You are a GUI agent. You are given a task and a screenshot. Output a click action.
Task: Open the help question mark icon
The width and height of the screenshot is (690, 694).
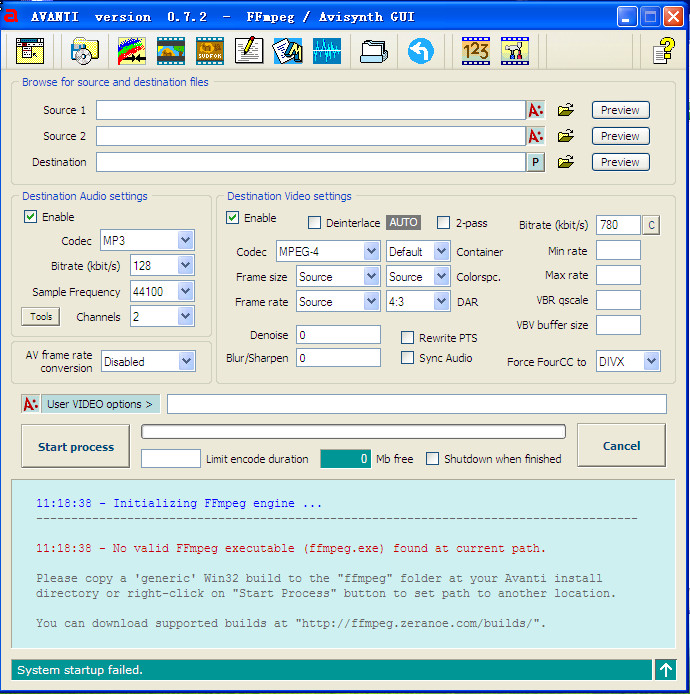pyautogui.click(x=664, y=51)
